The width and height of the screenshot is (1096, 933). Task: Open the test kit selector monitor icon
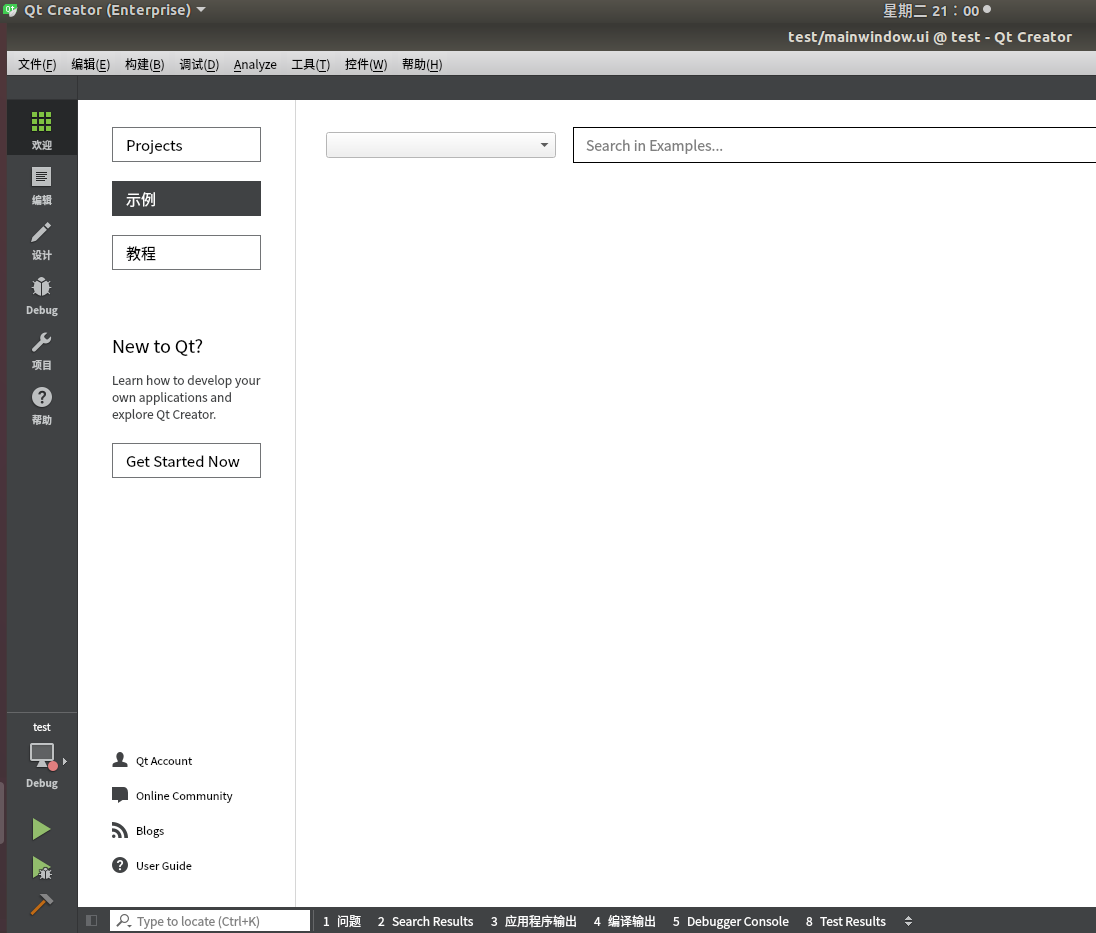click(43, 756)
